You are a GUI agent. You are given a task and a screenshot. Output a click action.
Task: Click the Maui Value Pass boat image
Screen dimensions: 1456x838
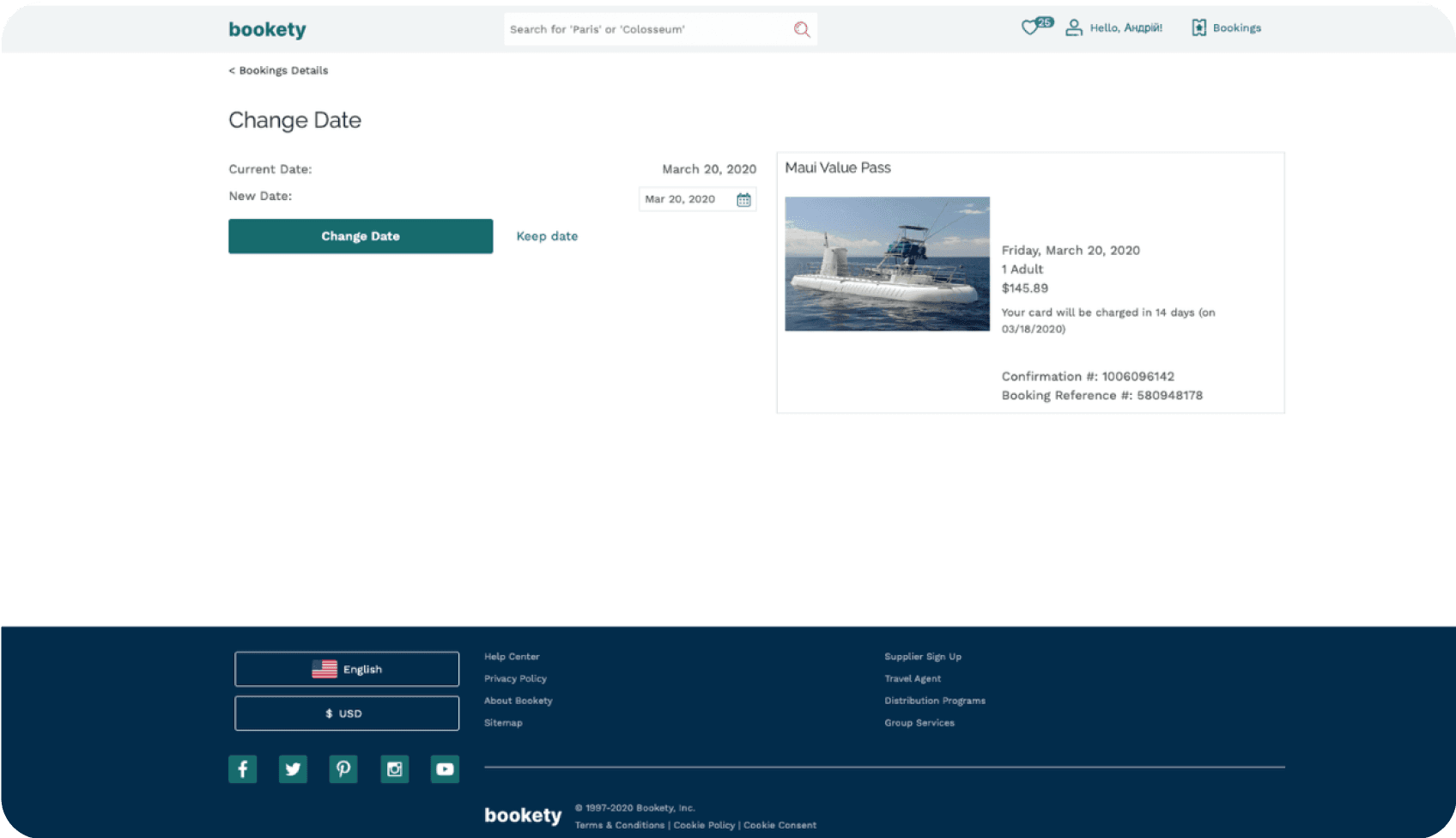coord(887,264)
